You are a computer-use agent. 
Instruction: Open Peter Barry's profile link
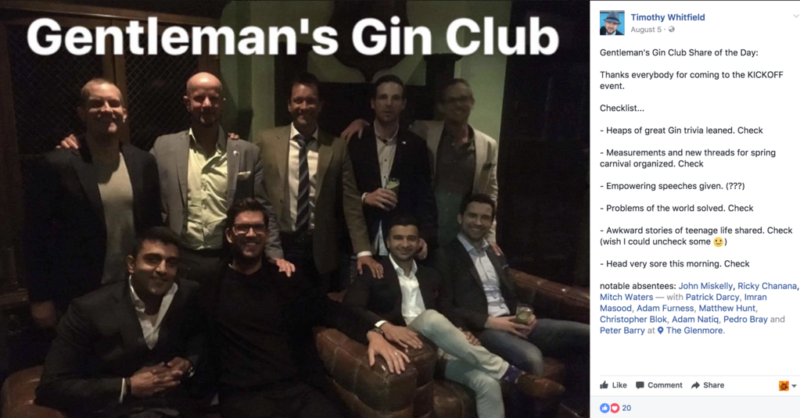[622, 331]
